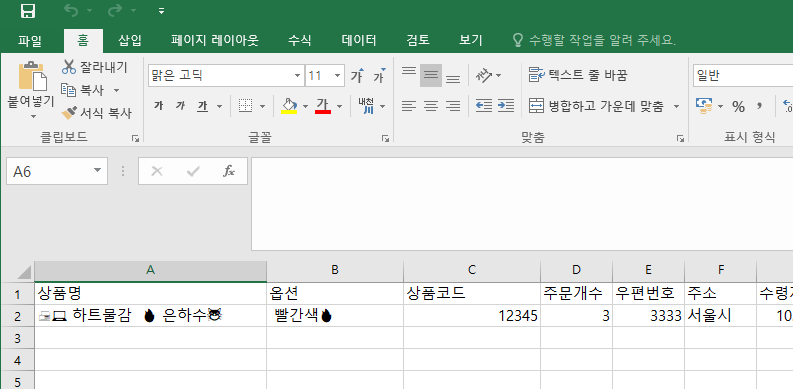Switch to 페이지 레이아웃 tab
793x389 pixels.
point(215,40)
